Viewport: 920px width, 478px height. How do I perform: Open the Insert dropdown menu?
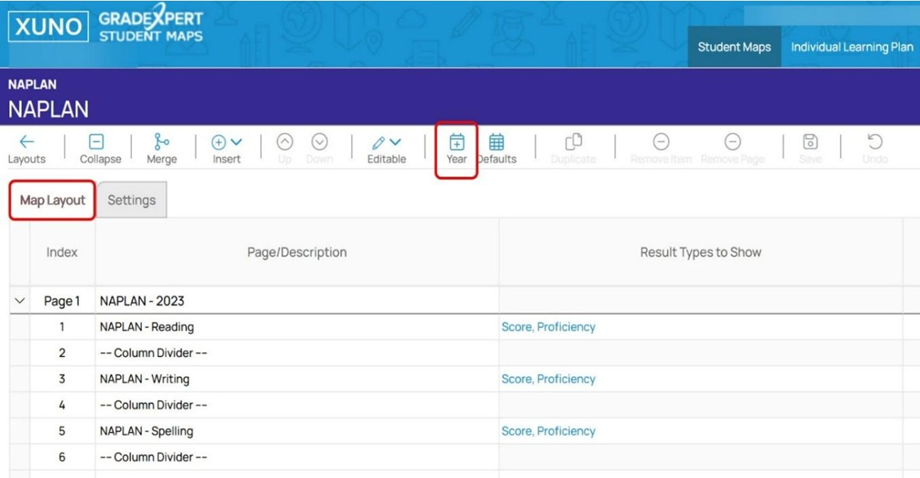point(227,143)
